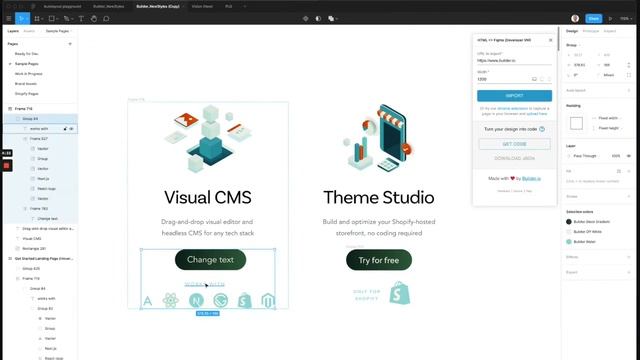Select the Move tool in the toolbar
The height and width of the screenshot is (360, 640).
point(20,18)
